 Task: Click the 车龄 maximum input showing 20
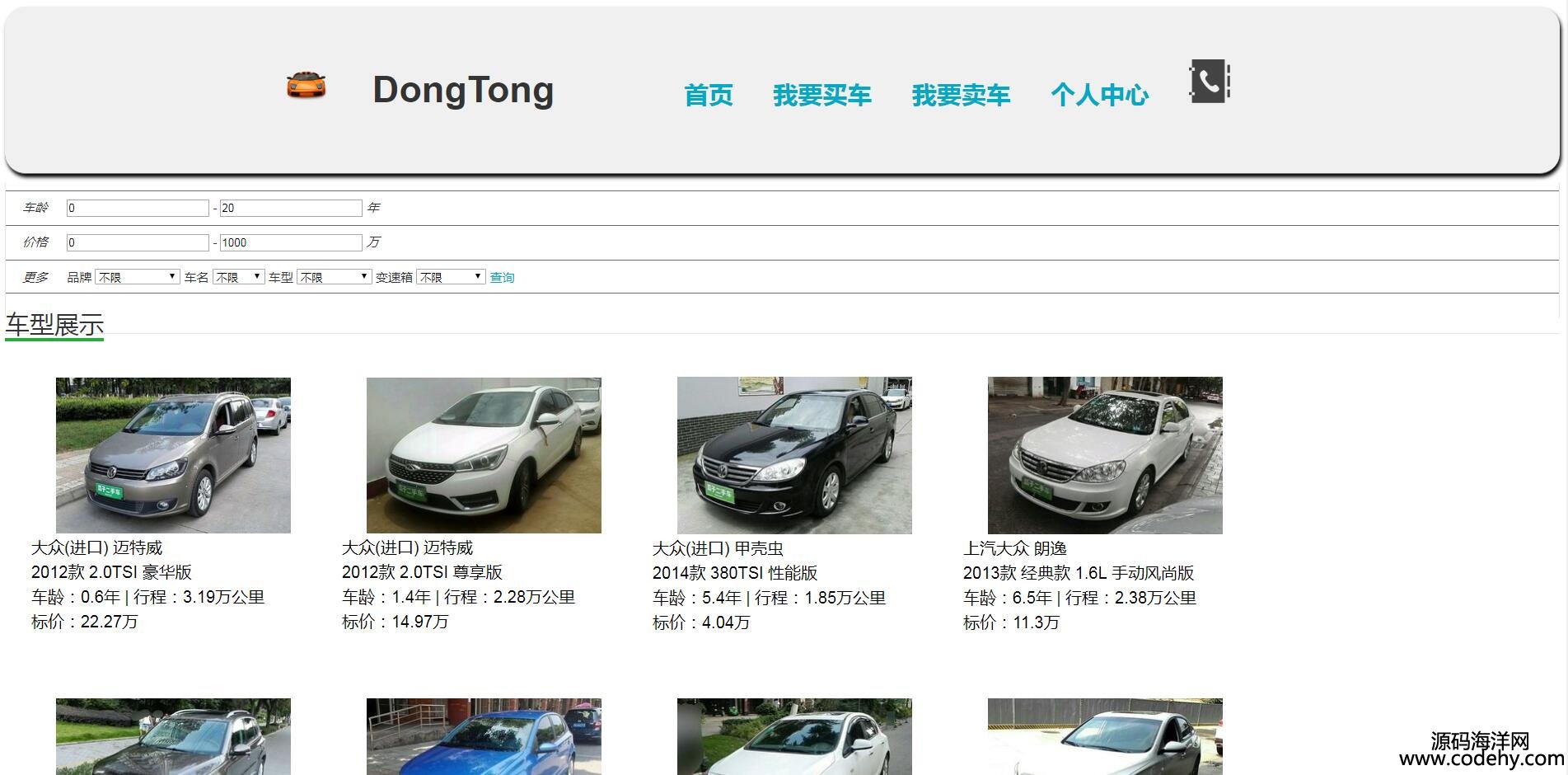(x=291, y=208)
